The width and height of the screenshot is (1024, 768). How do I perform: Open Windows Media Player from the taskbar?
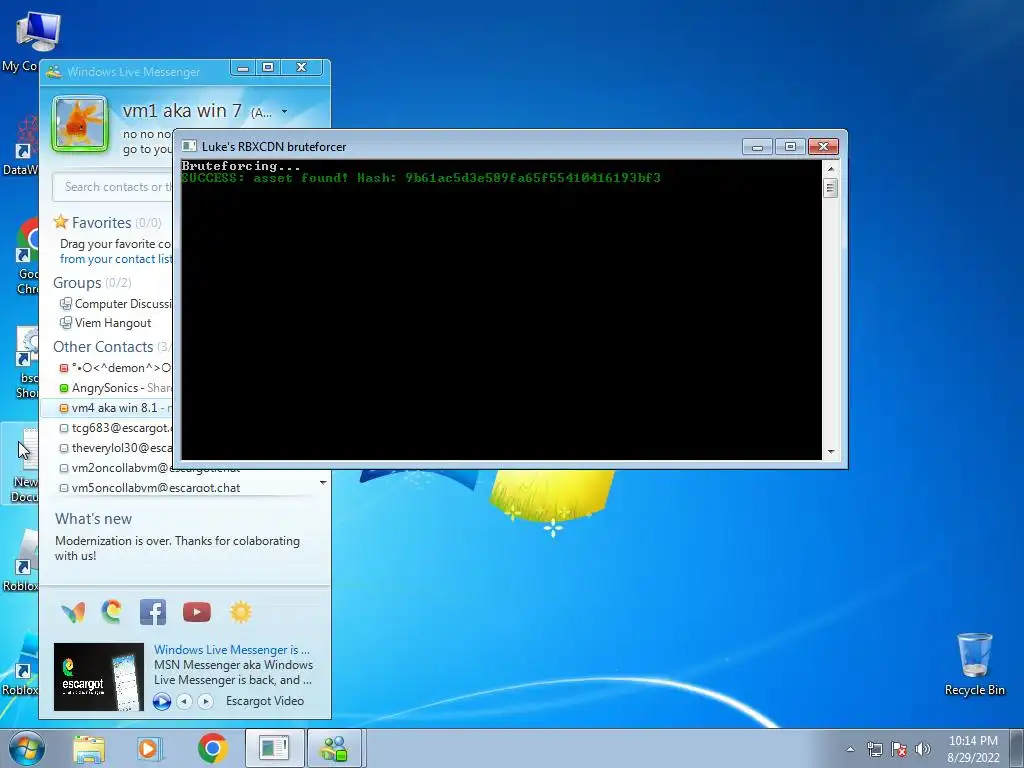click(149, 748)
